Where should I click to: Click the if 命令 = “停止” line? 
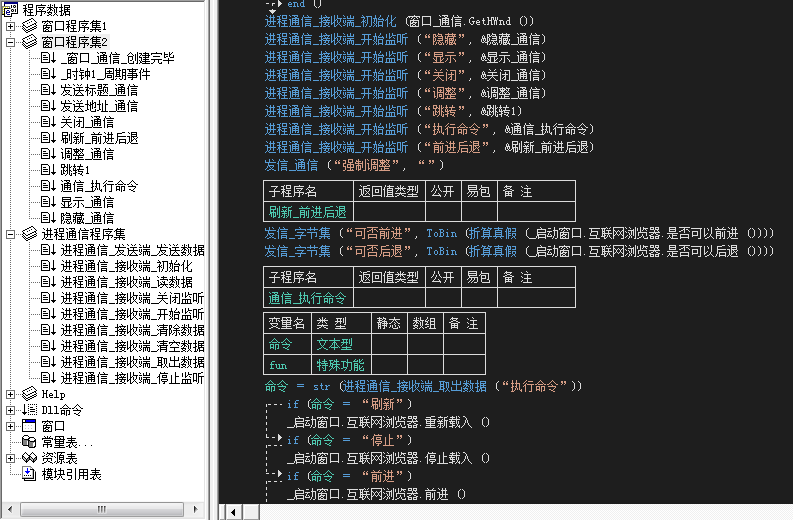tap(349, 440)
